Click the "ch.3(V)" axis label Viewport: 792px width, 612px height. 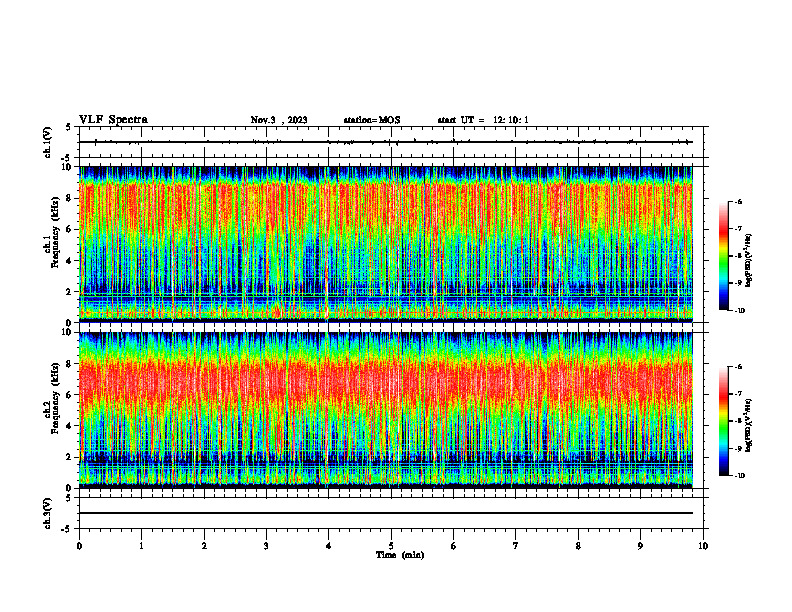(48, 514)
